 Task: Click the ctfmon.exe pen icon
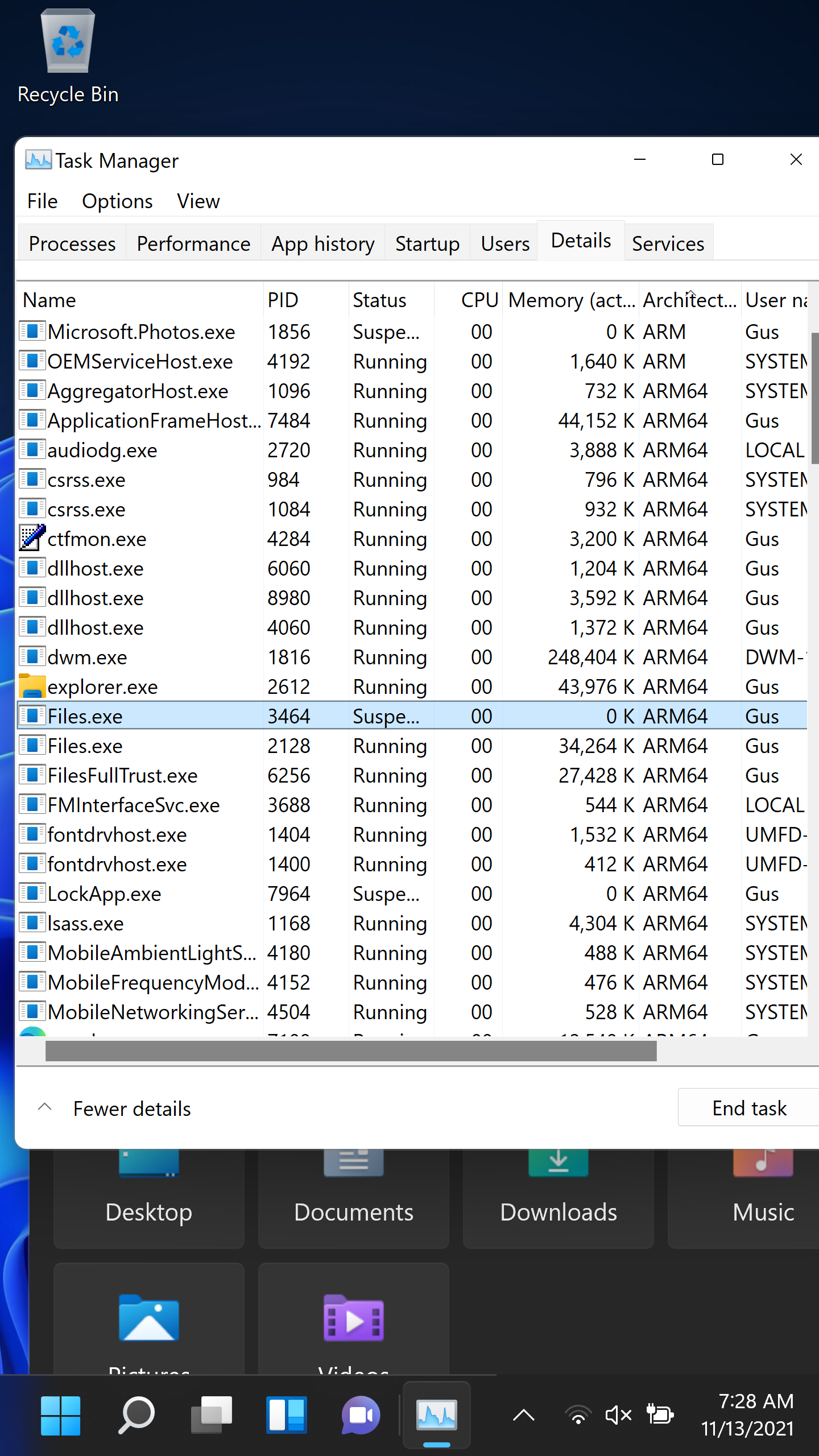(32, 538)
